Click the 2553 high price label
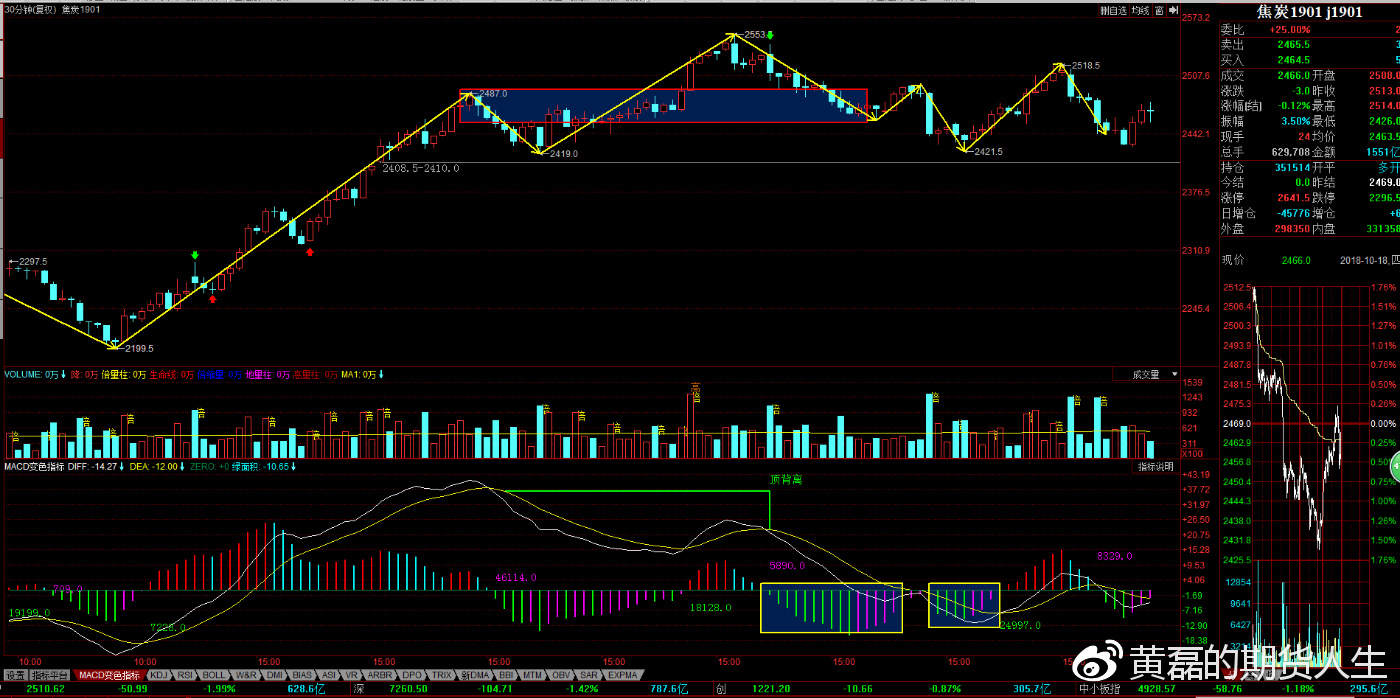This screenshot has width=1400, height=698. click(x=755, y=34)
